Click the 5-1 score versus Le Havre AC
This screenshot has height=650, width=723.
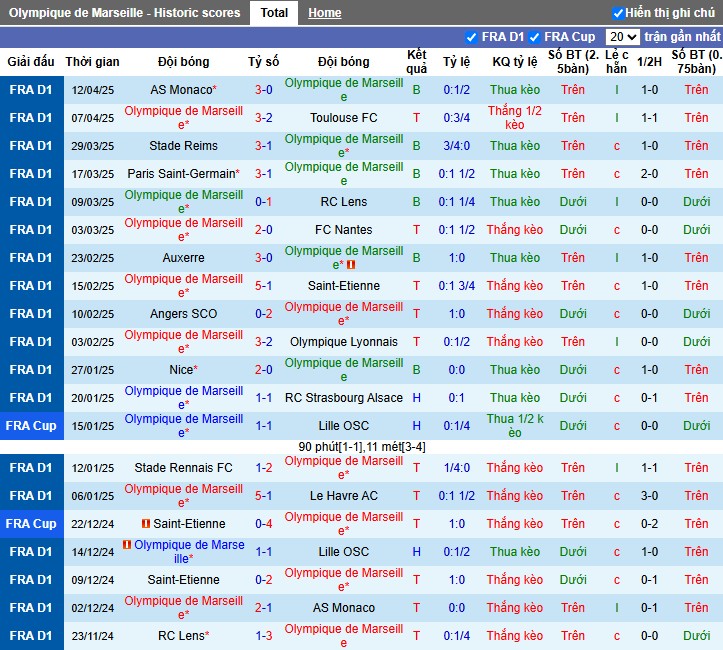[x=264, y=496]
